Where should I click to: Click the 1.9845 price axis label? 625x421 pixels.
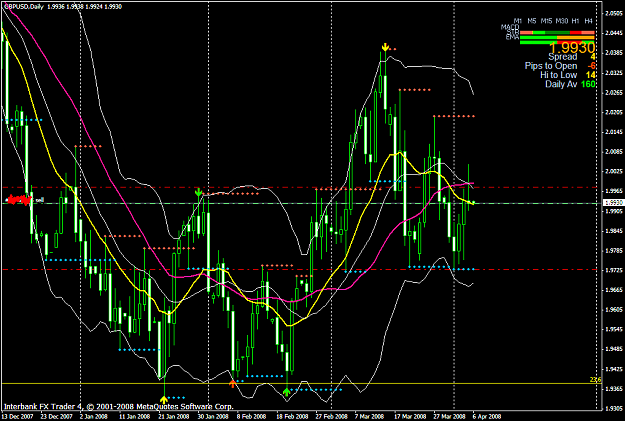[613, 230]
